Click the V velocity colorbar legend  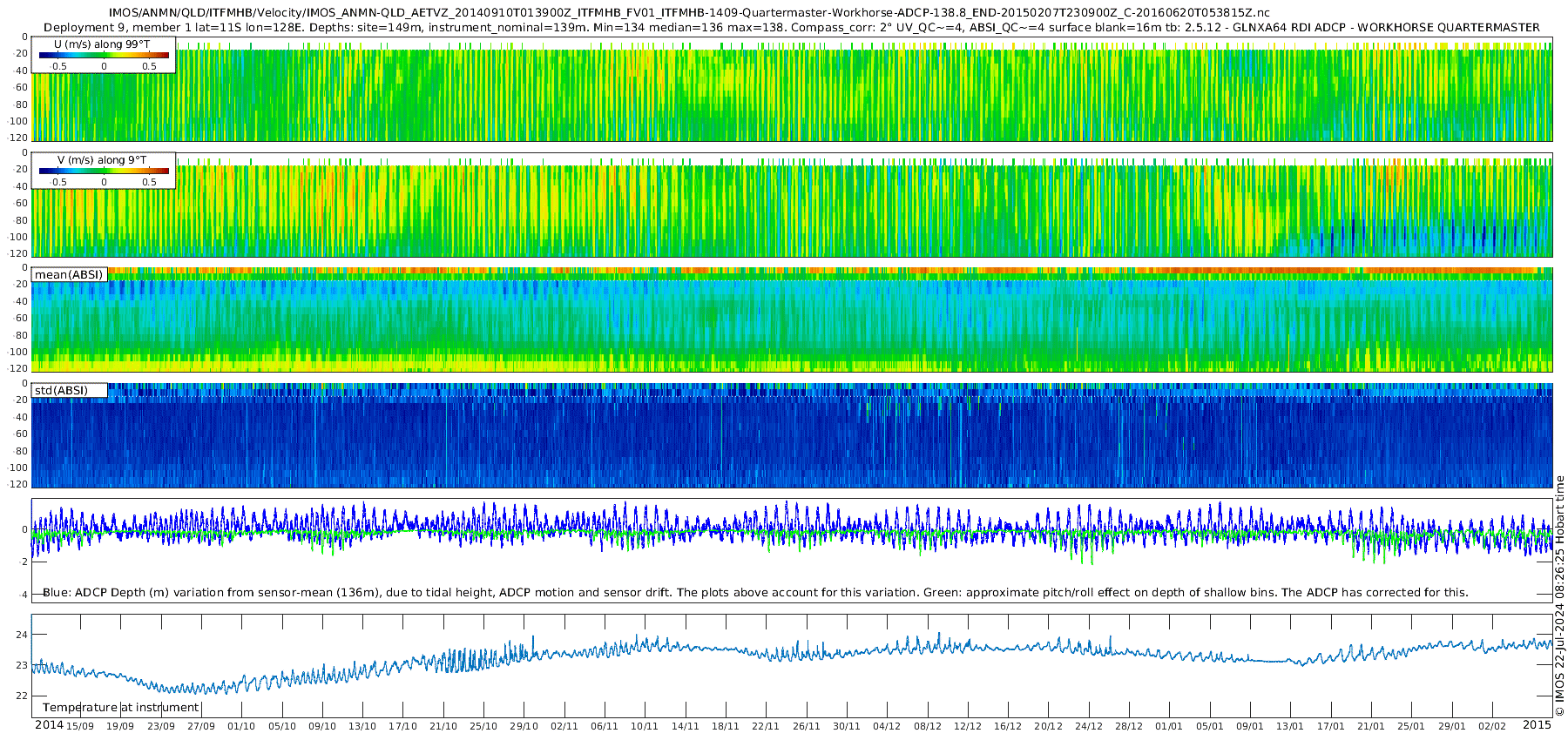(104, 171)
